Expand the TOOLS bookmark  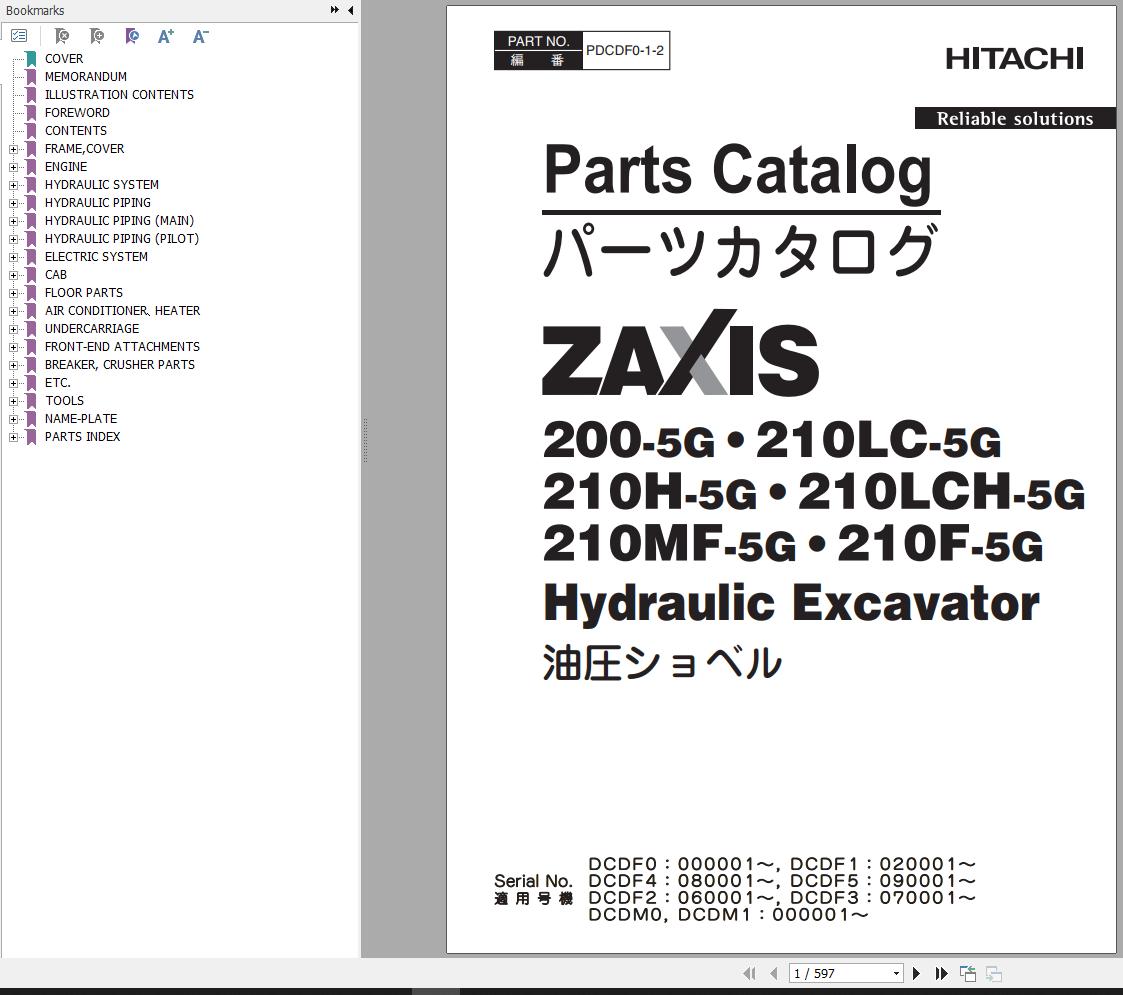pyautogui.click(x=13, y=401)
